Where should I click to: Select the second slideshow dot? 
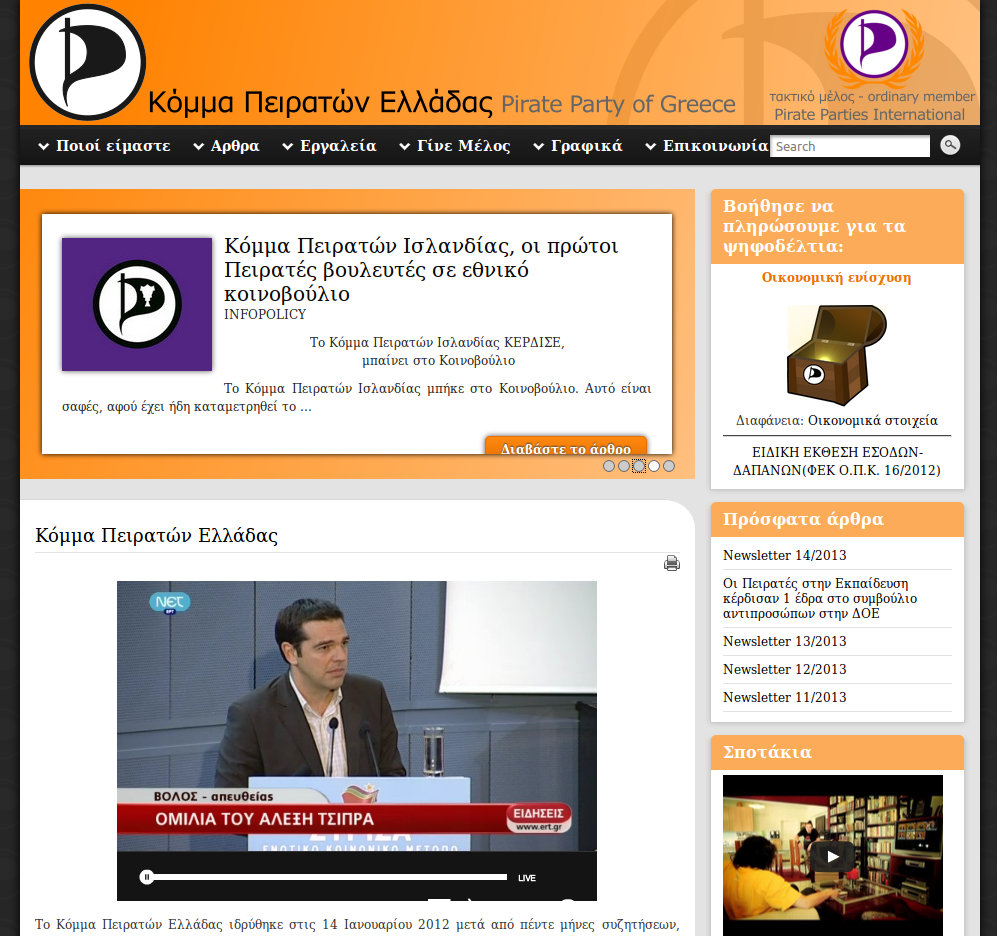pos(624,466)
